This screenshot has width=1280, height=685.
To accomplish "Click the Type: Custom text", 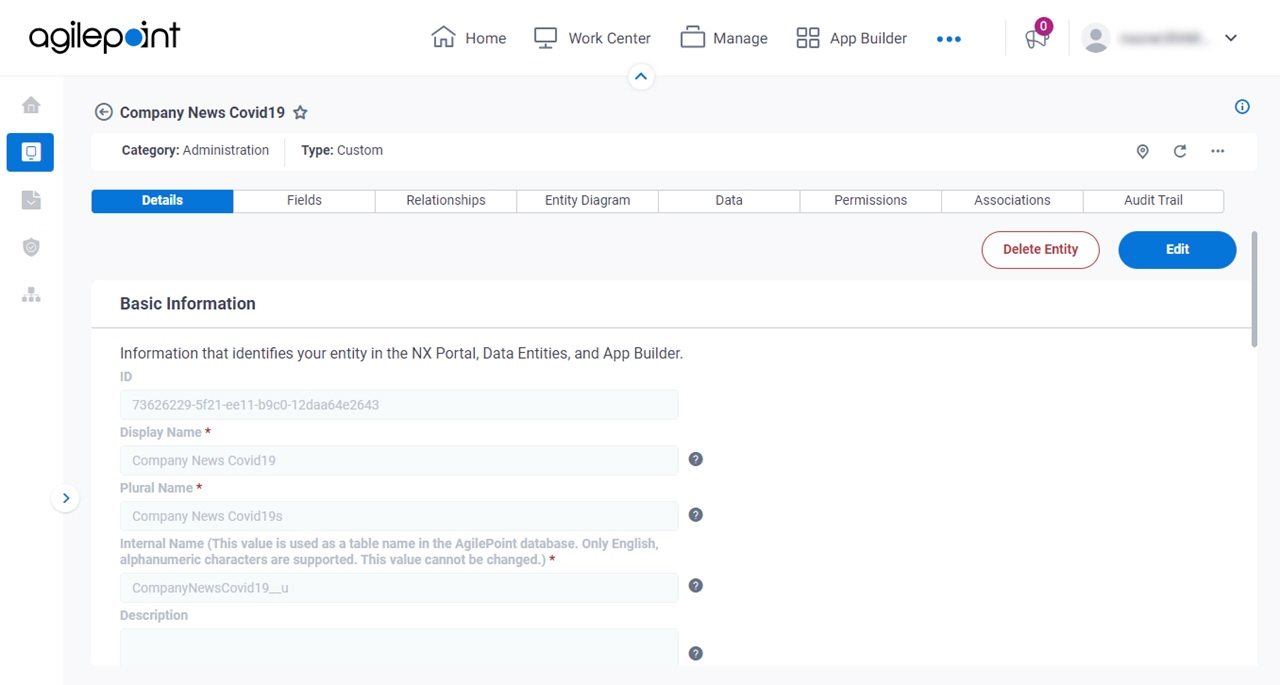I will [342, 151].
